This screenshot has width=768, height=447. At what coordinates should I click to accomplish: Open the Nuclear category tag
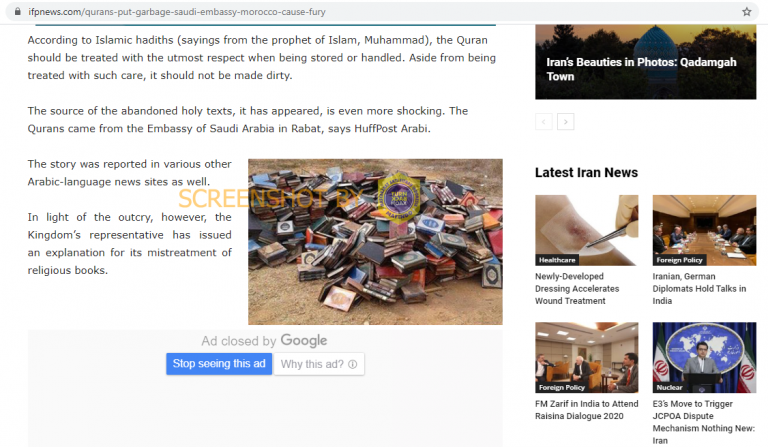pyautogui.click(x=669, y=387)
